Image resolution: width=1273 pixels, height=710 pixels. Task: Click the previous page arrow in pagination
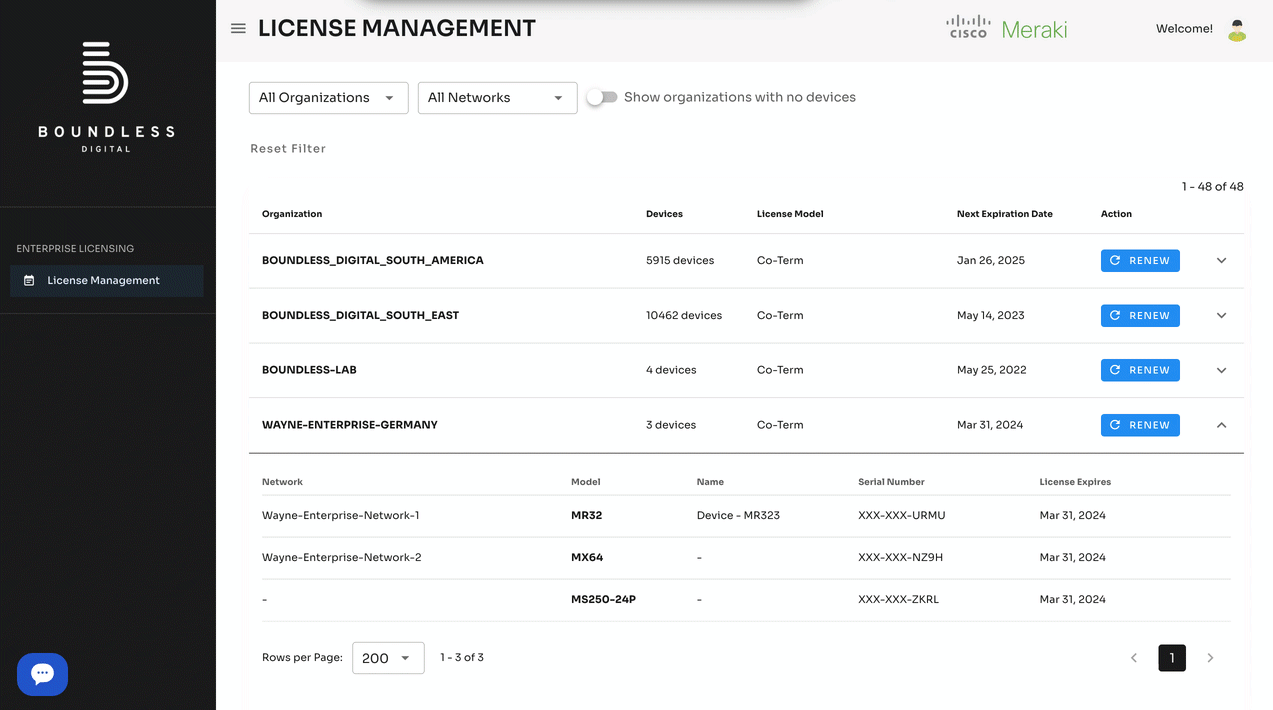(x=1134, y=658)
